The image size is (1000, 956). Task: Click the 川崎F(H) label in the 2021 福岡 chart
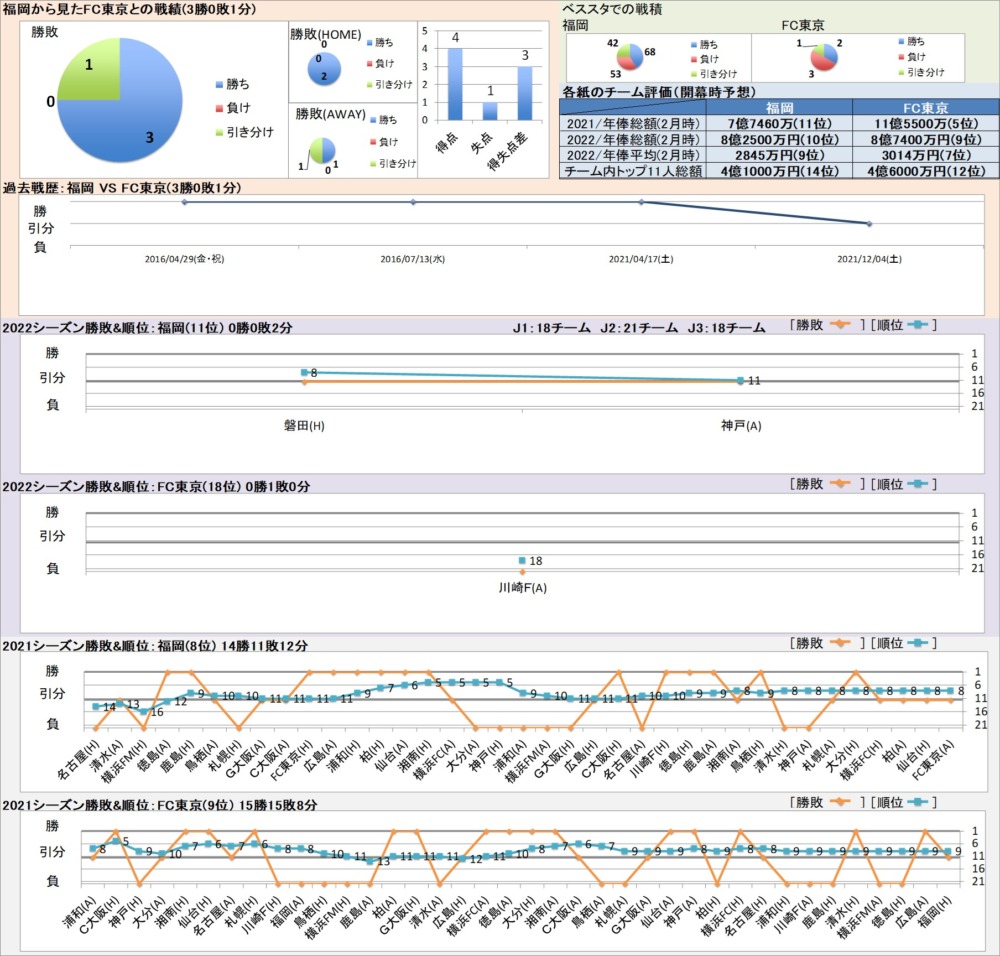coord(650,760)
